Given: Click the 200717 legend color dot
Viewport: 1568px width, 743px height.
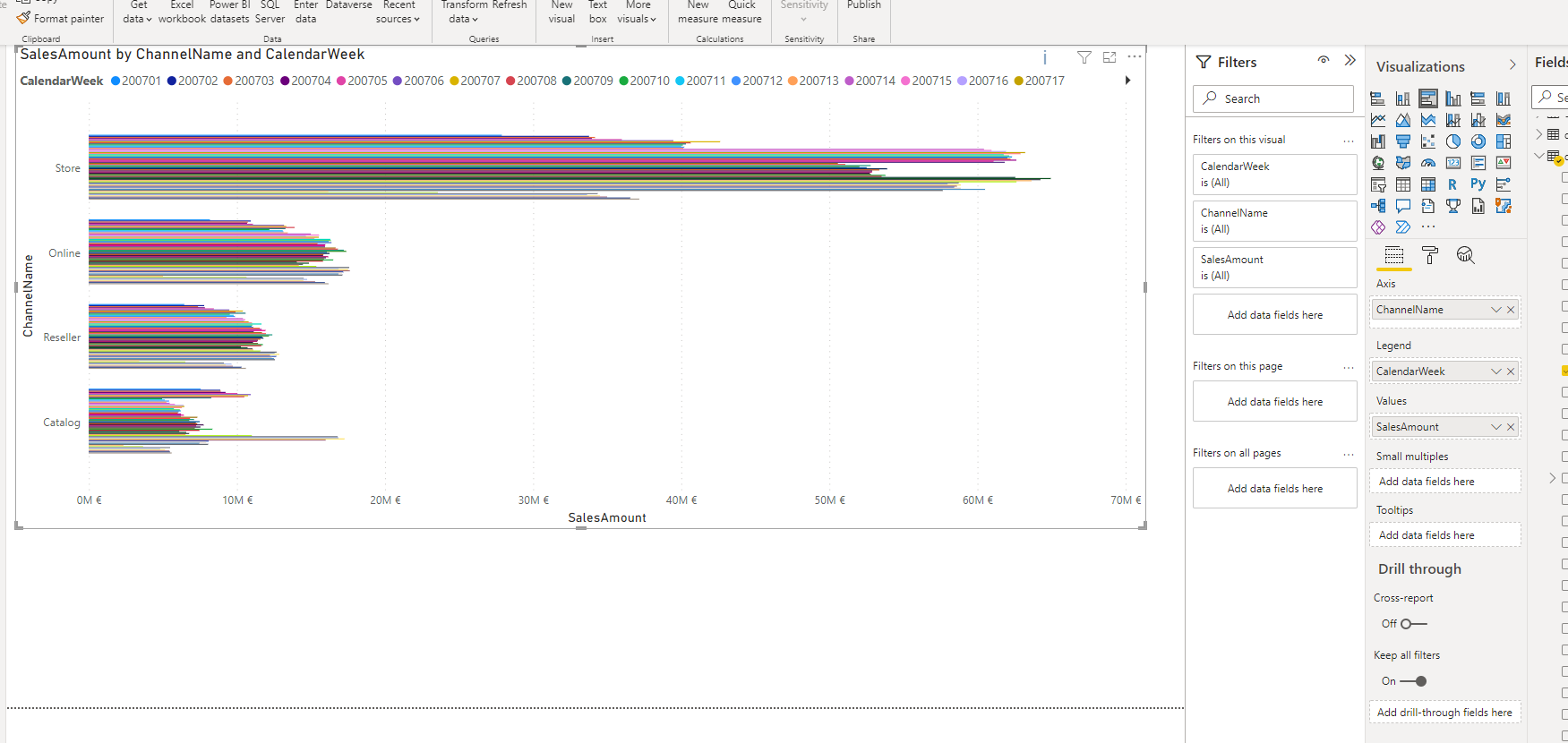Looking at the screenshot, I should coord(1019,81).
